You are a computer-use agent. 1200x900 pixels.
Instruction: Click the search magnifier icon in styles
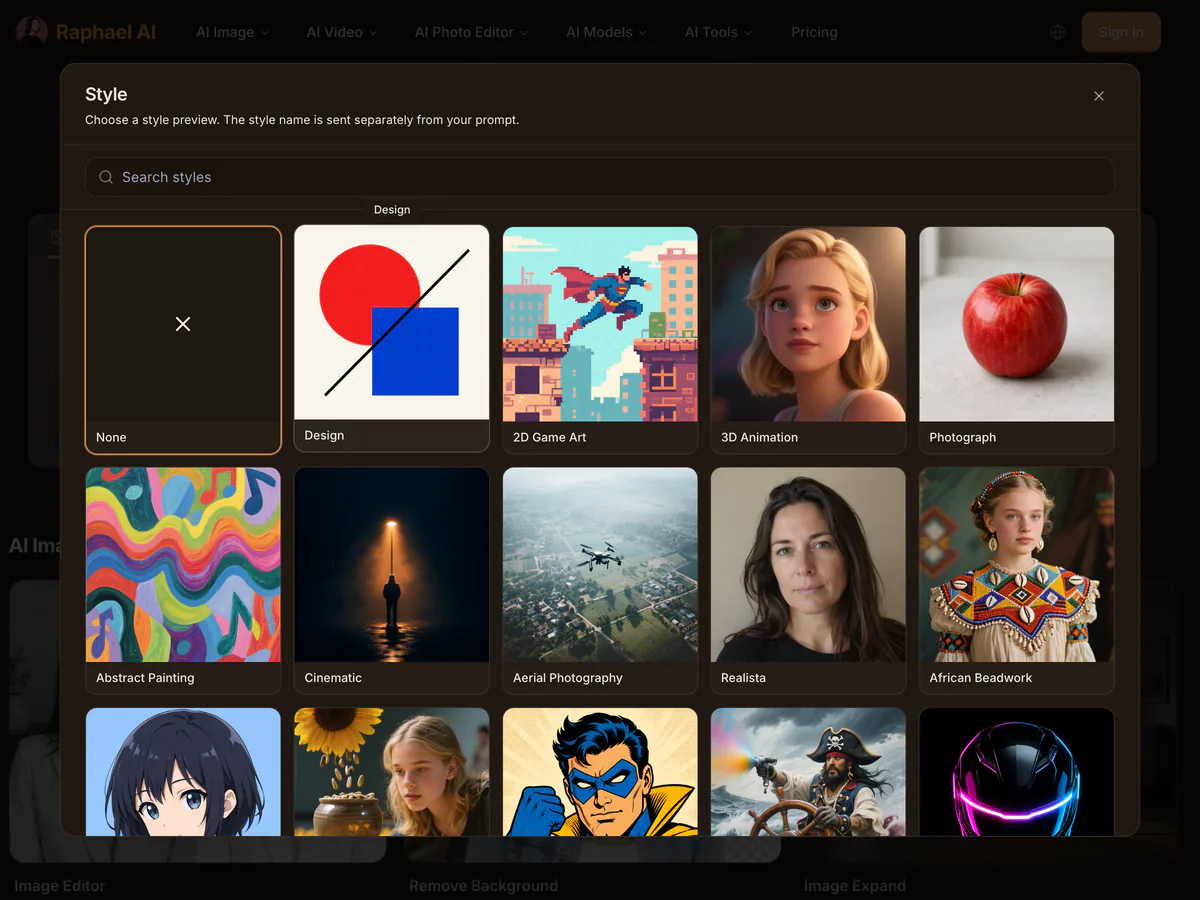coord(106,177)
